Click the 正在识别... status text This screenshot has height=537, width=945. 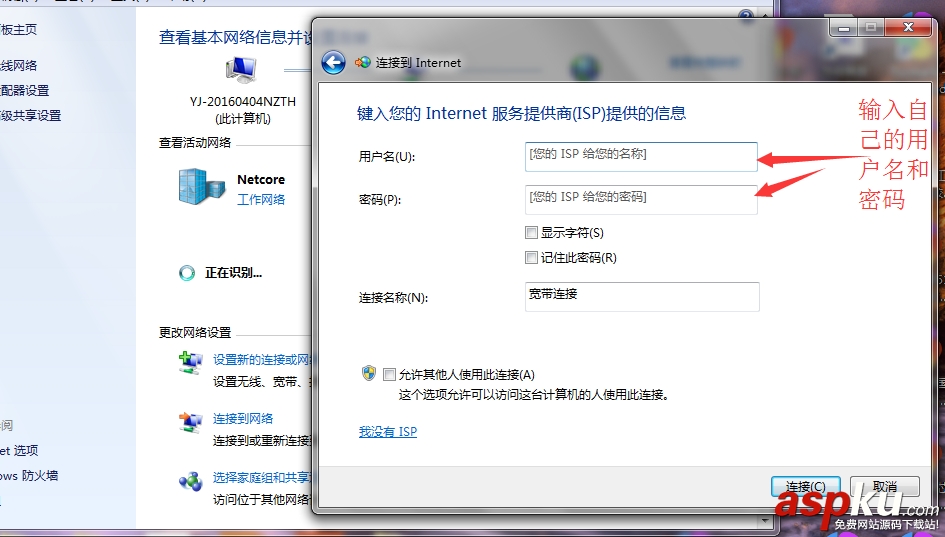233,273
